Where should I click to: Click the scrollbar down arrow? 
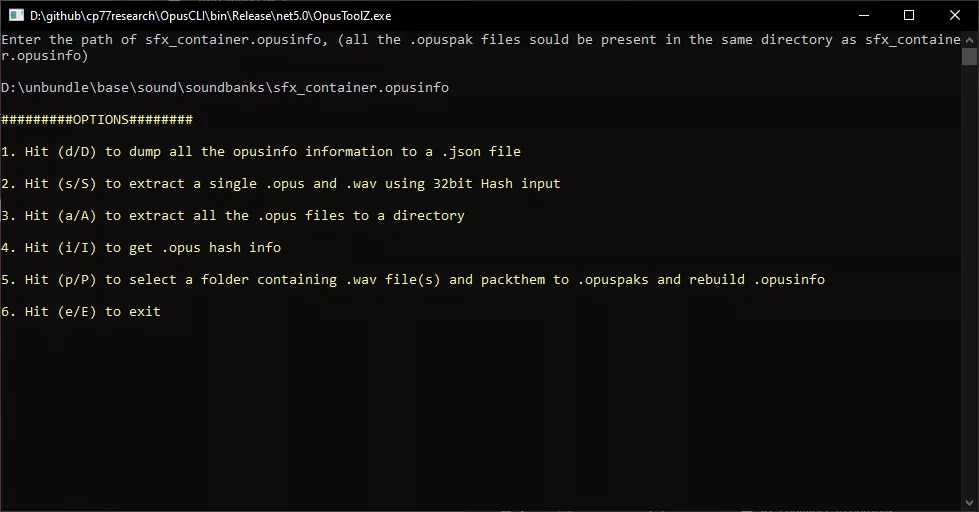coord(969,502)
